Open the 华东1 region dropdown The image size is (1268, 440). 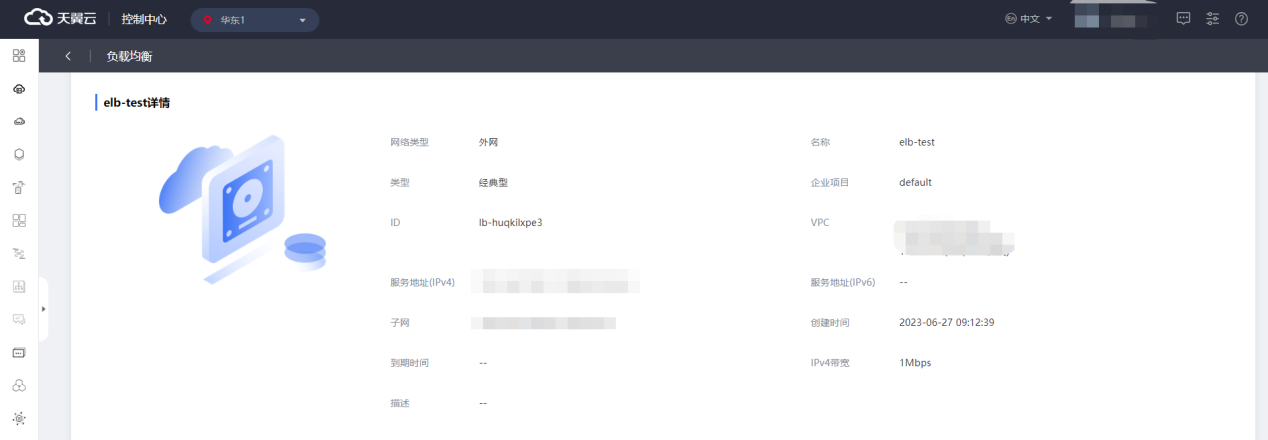[255, 20]
